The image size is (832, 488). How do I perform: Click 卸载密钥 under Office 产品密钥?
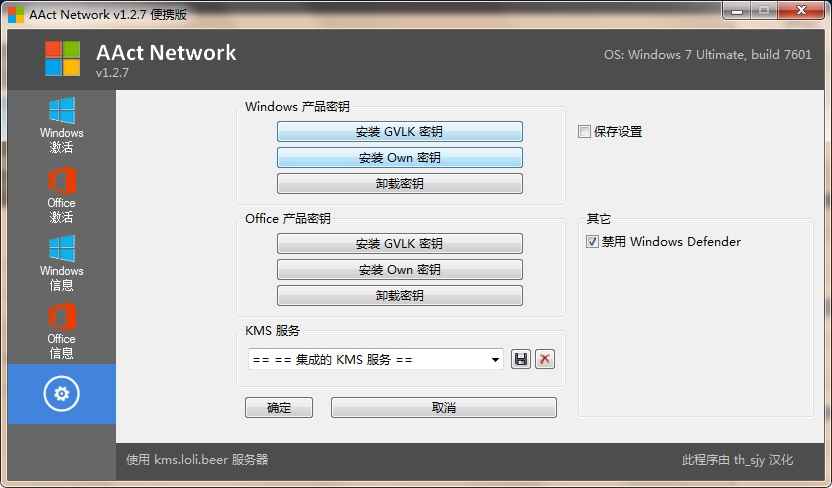point(400,295)
